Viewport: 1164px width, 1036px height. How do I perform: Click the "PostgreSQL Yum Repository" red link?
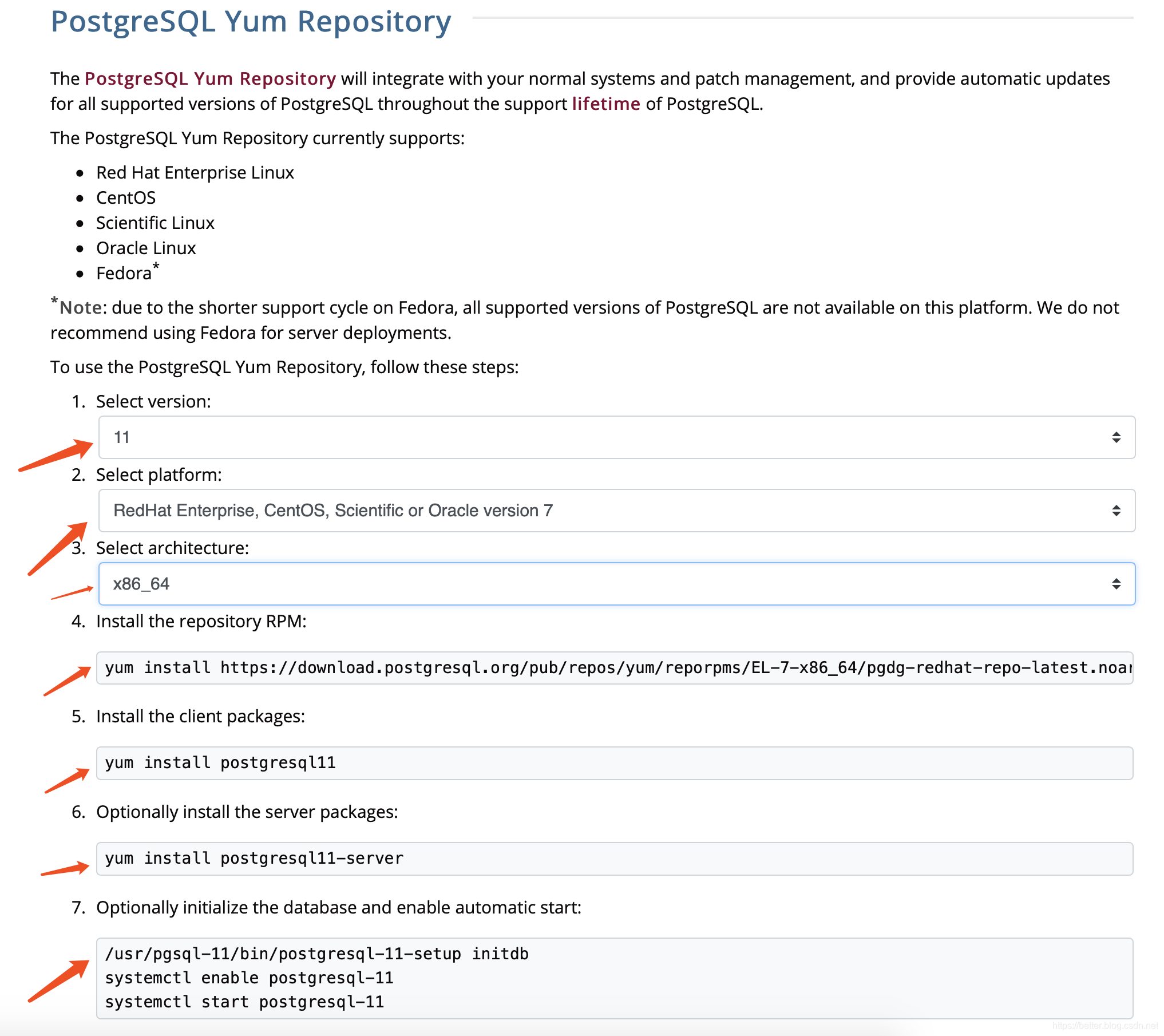tap(209, 78)
